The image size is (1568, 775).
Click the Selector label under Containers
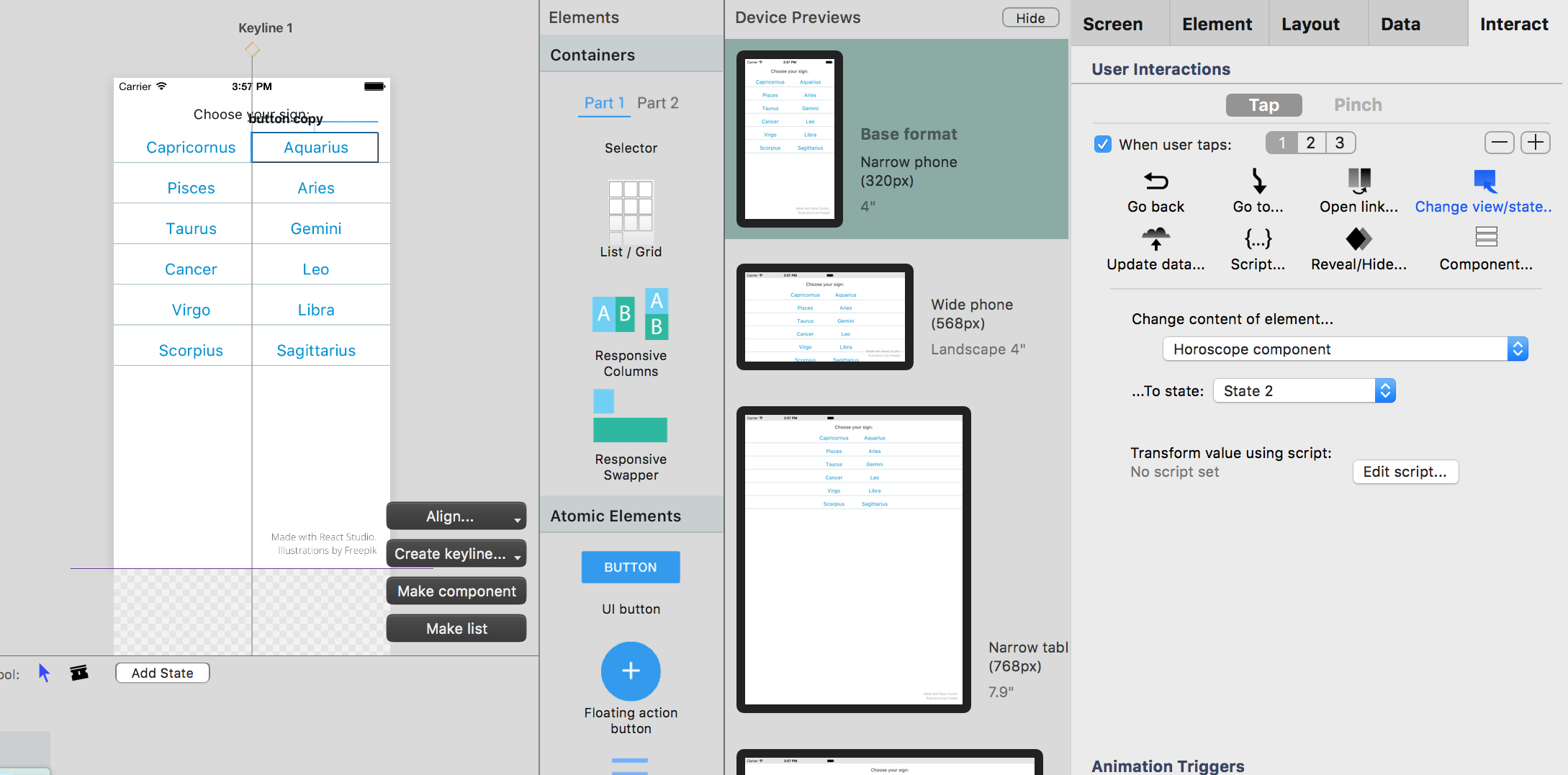tap(631, 148)
